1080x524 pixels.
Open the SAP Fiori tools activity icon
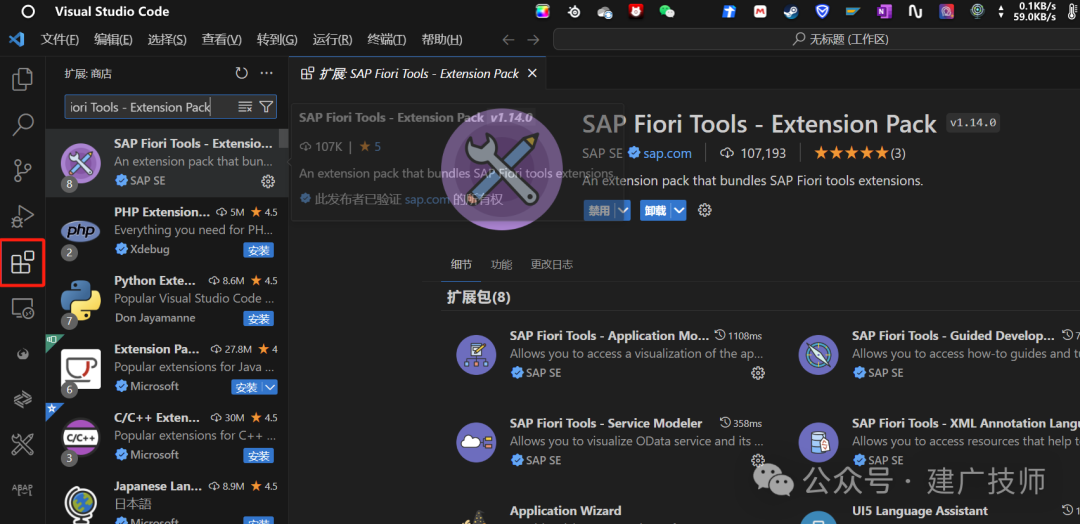click(x=23, y=445)
